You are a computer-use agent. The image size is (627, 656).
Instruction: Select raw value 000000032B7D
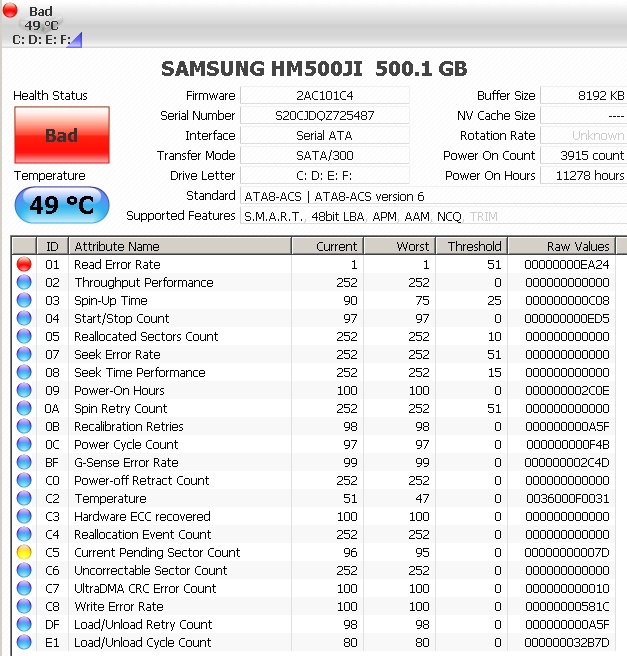[567, 642]
